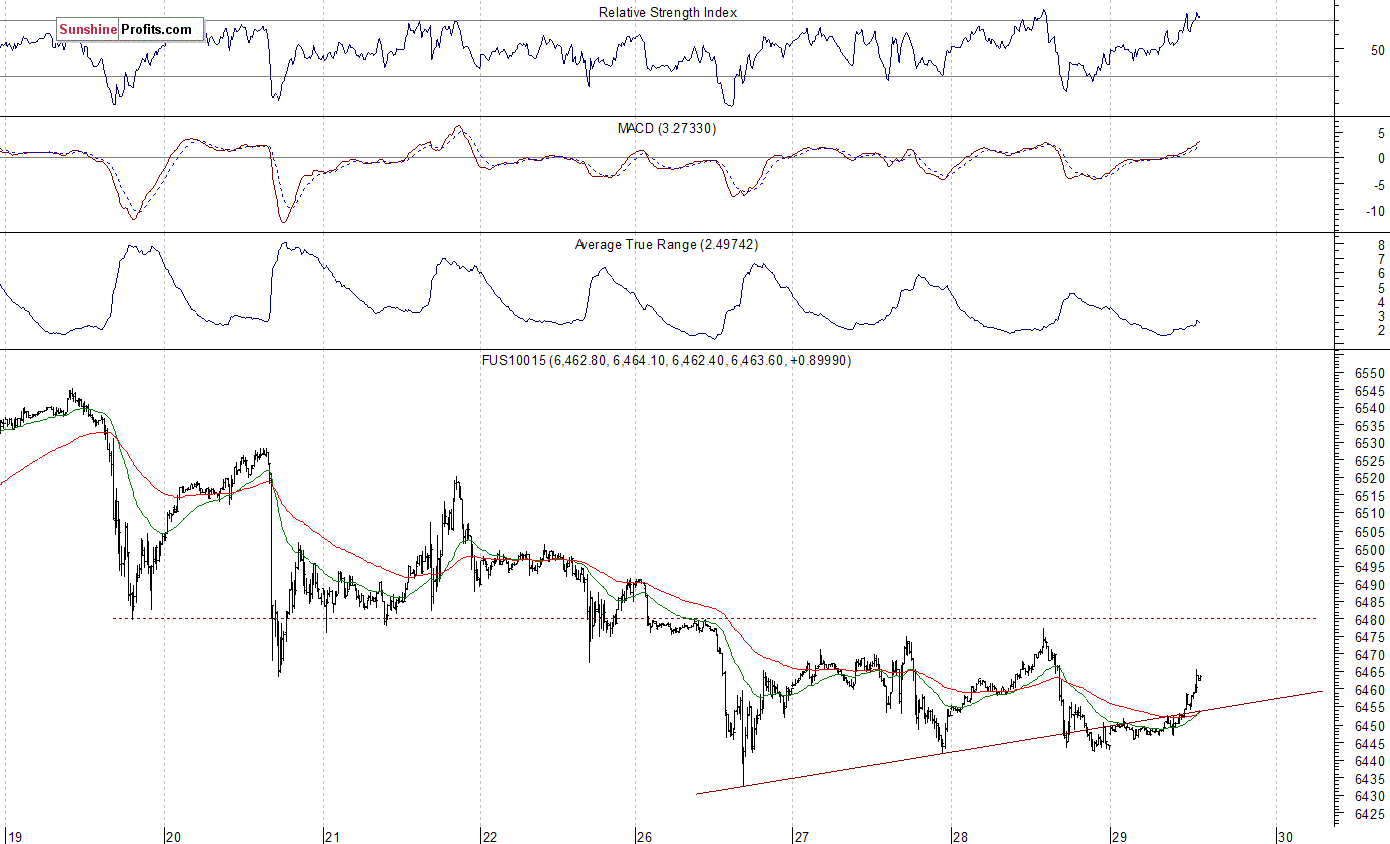Click date label 29 on time axis
1390x844 pixels.
point(1119,836)
